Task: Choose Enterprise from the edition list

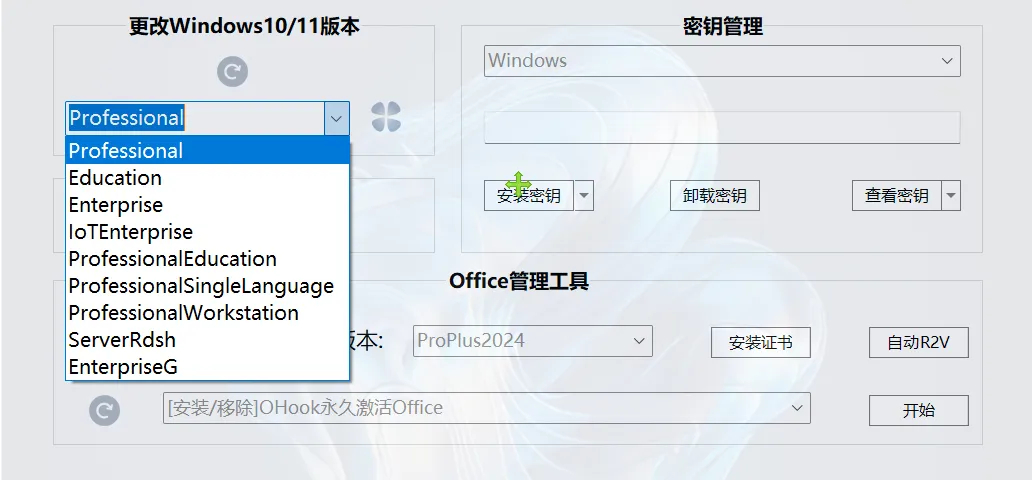Action: click(207, 205)
